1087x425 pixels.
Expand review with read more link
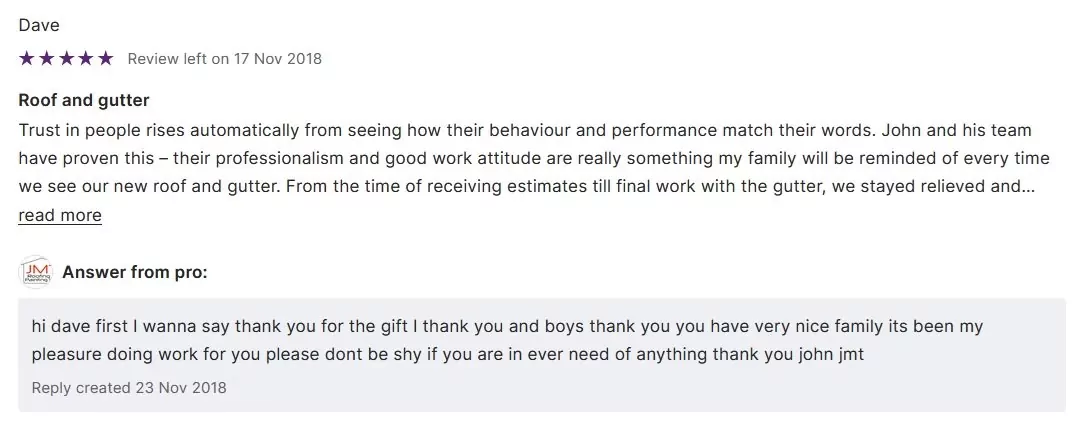click(x=60, y=215)
